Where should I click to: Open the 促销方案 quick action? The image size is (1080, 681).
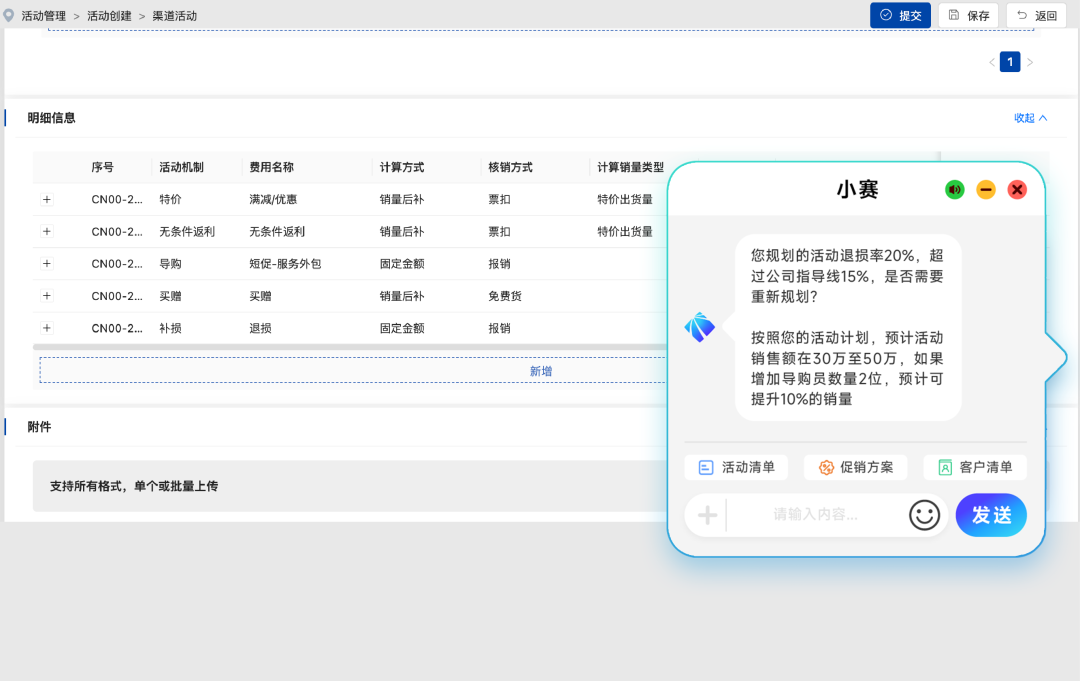(855, 467)
